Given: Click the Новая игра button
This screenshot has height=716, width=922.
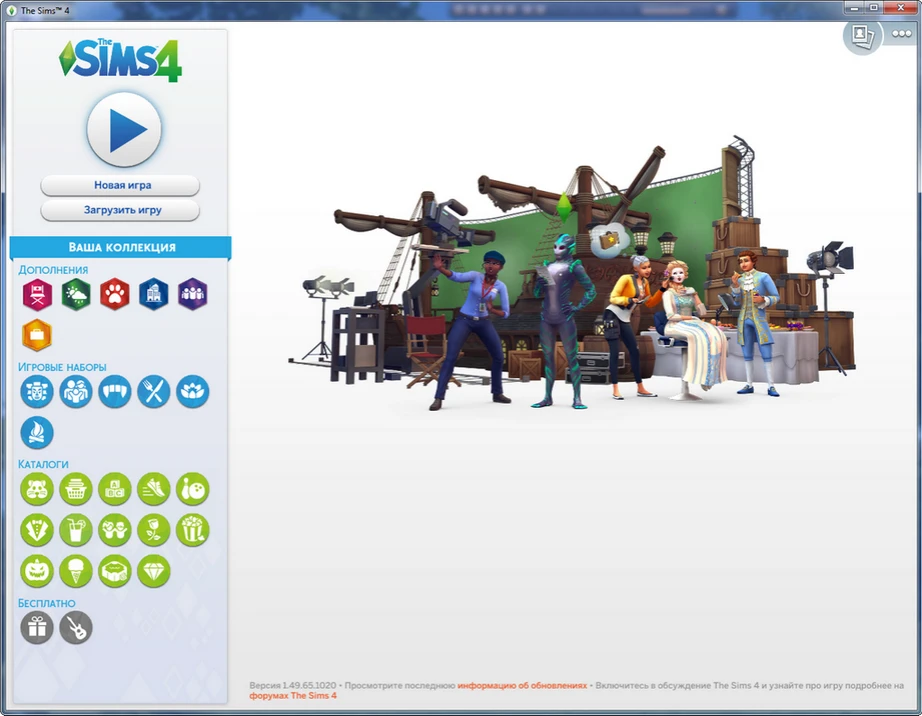Looking at the screenshot, I should pos(119,185).
